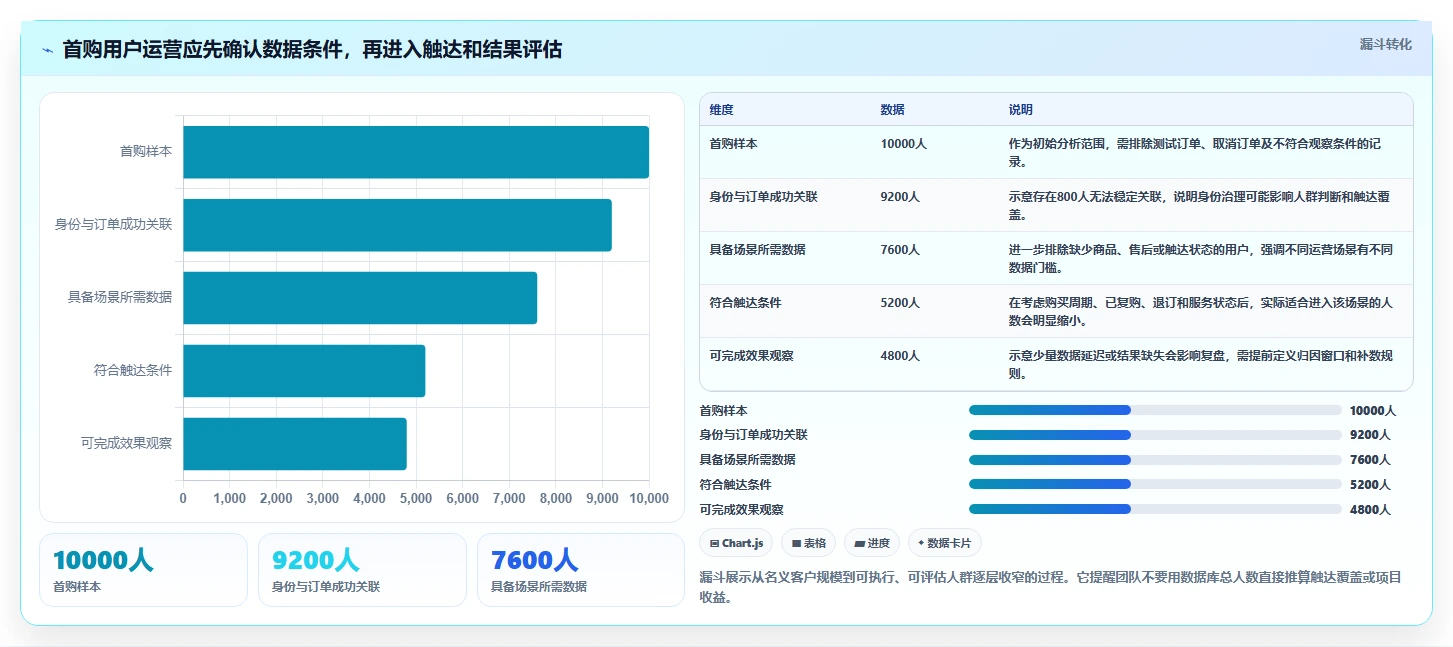Click the 符合触达条件 progress bar
The height and width of the screenshot is (647, 1453).
[1155, 484]
